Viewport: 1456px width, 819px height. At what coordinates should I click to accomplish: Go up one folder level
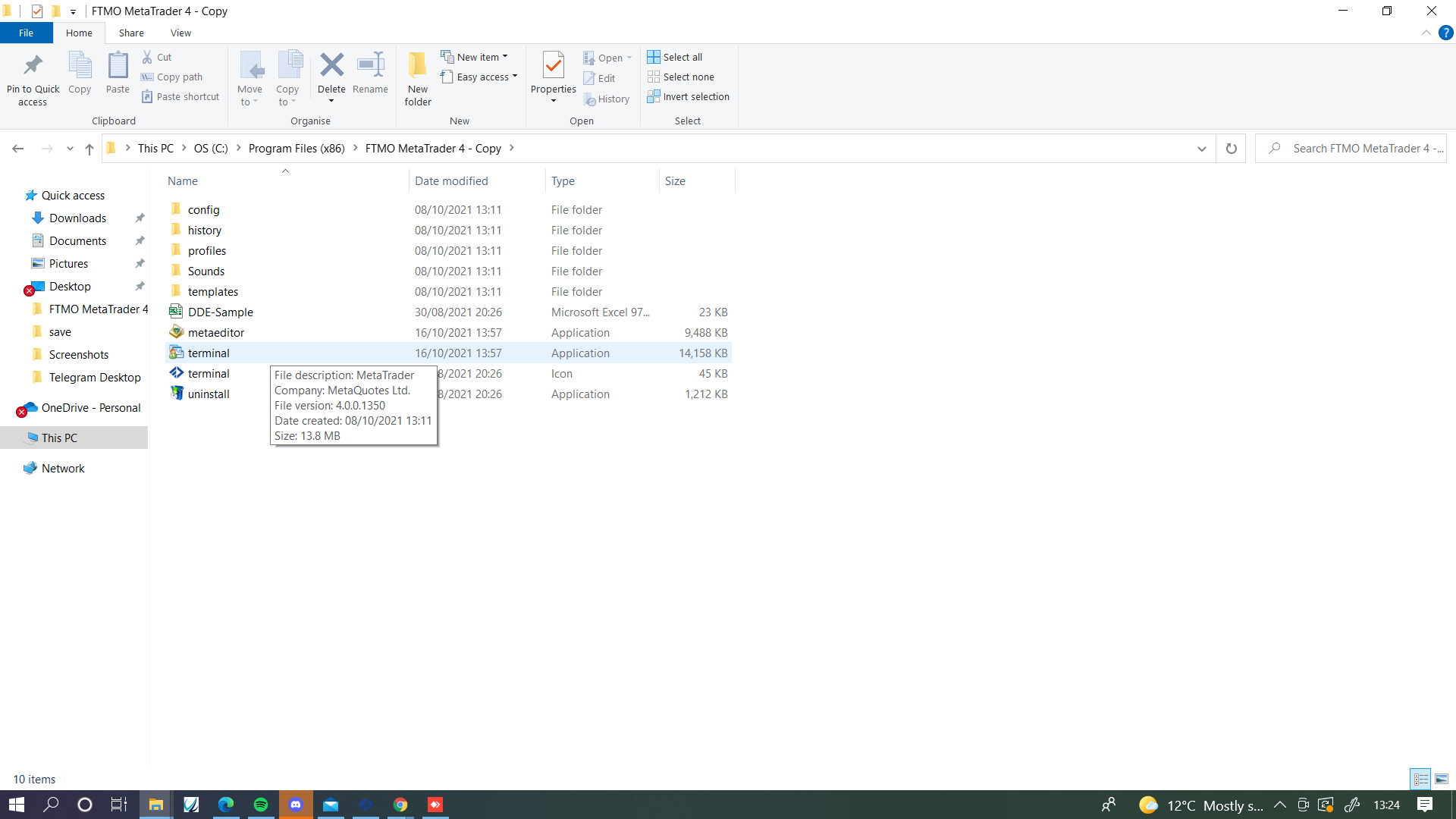[x=89, y=149]
